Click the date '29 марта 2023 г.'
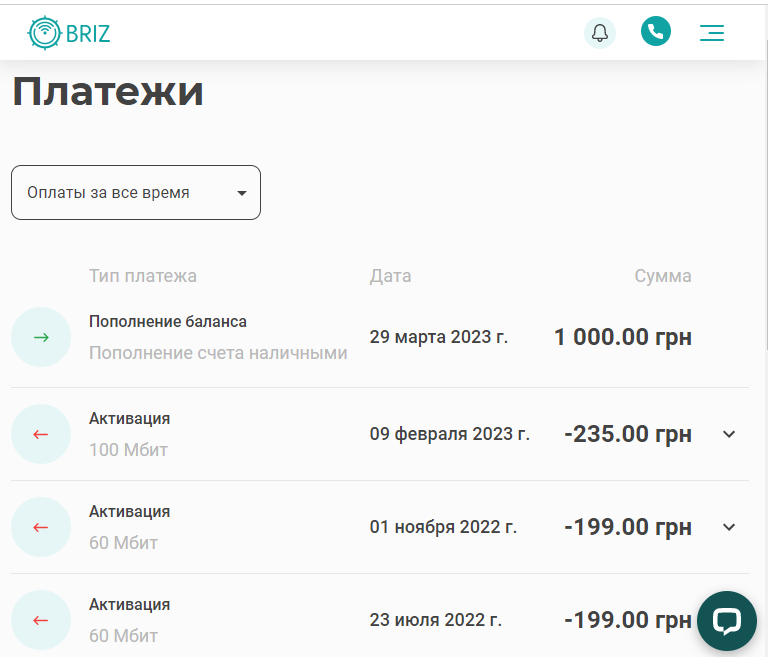Image resolution: width=768 pixels, height=657 pixels. [x=438, y=337]
